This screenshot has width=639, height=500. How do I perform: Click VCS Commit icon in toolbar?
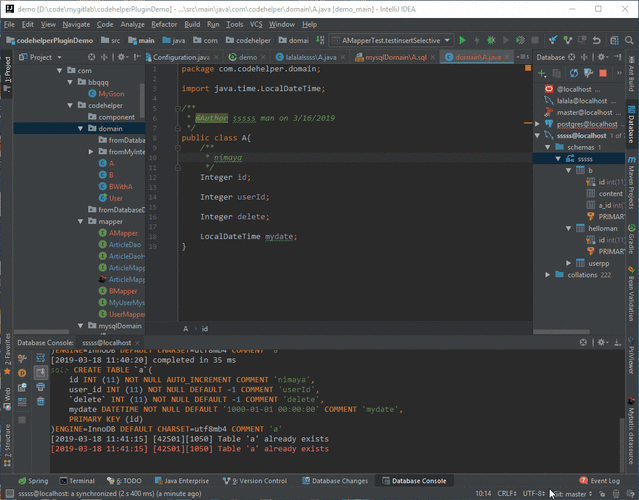click(568, 40)
